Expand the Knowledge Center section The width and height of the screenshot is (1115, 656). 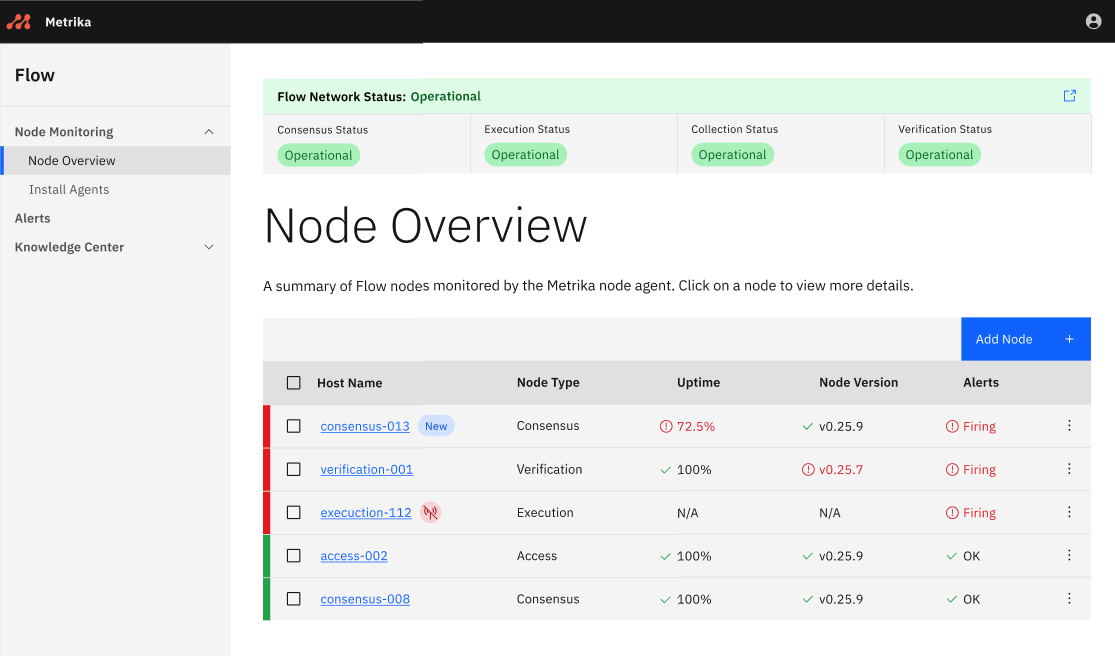pyautogui.click(x=208, y=247)
